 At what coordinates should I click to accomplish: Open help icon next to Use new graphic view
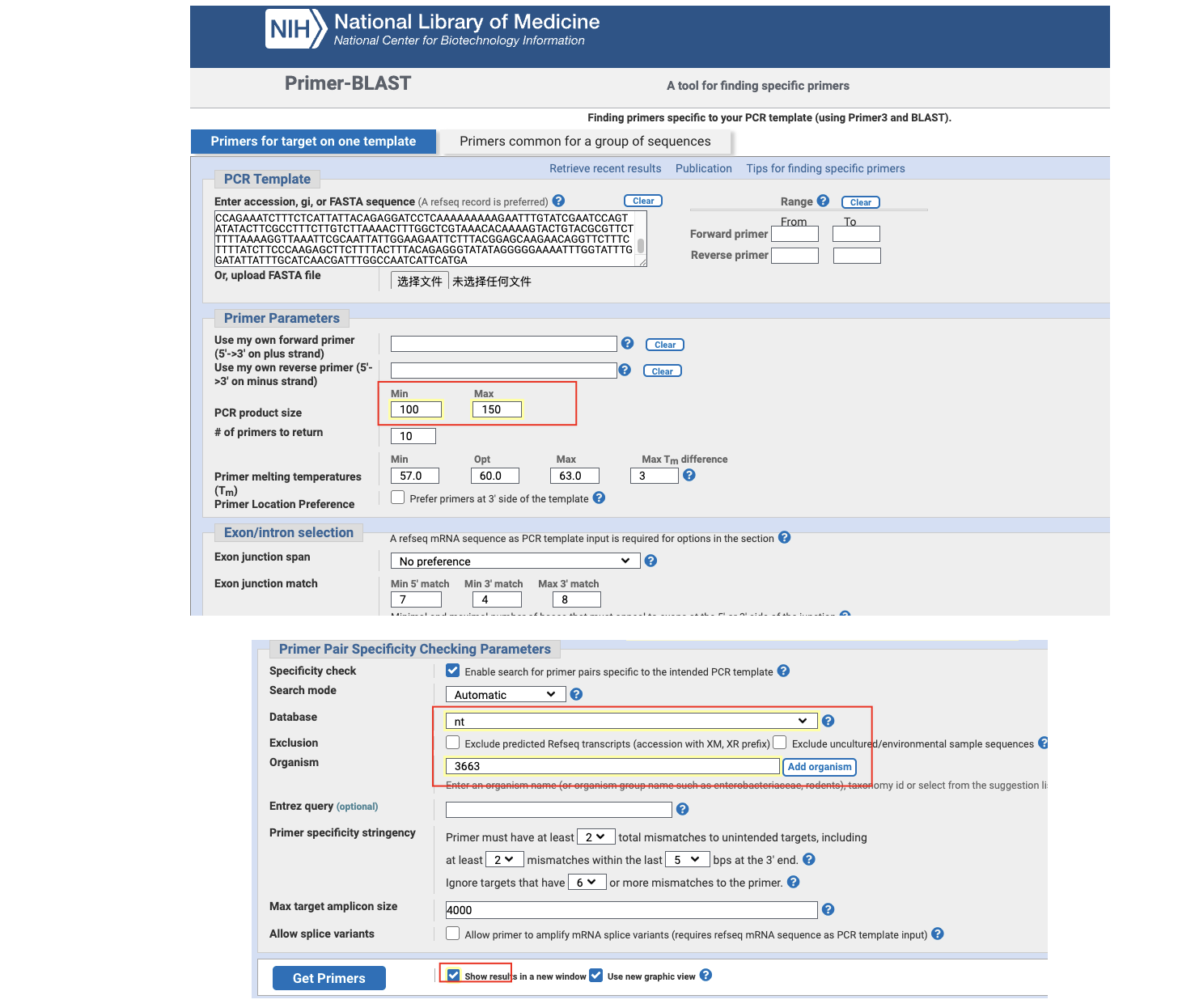click(x=706, y=975)
